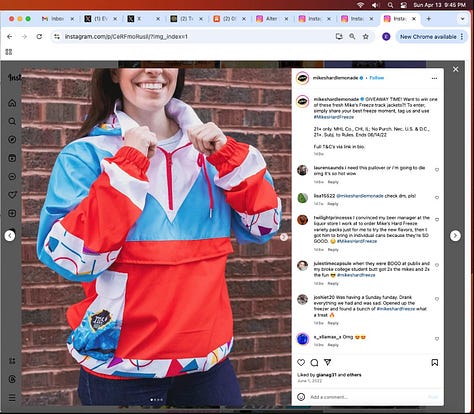View others who liked this post

tap(354, 375)
